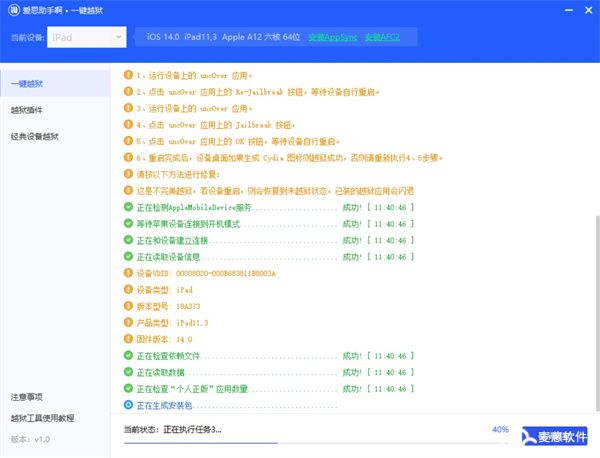The image size is (600, 458).
Task: Click the green check next to 正在检查依赖文件
Action: click(x=127, y=355)
